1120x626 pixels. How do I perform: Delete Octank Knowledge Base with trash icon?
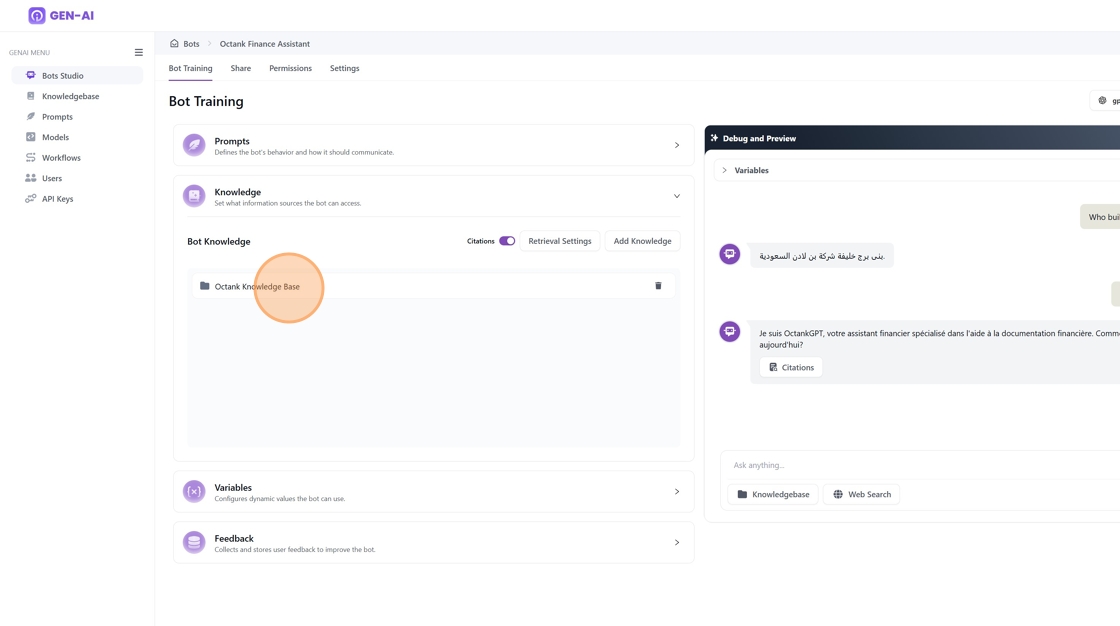658,286
